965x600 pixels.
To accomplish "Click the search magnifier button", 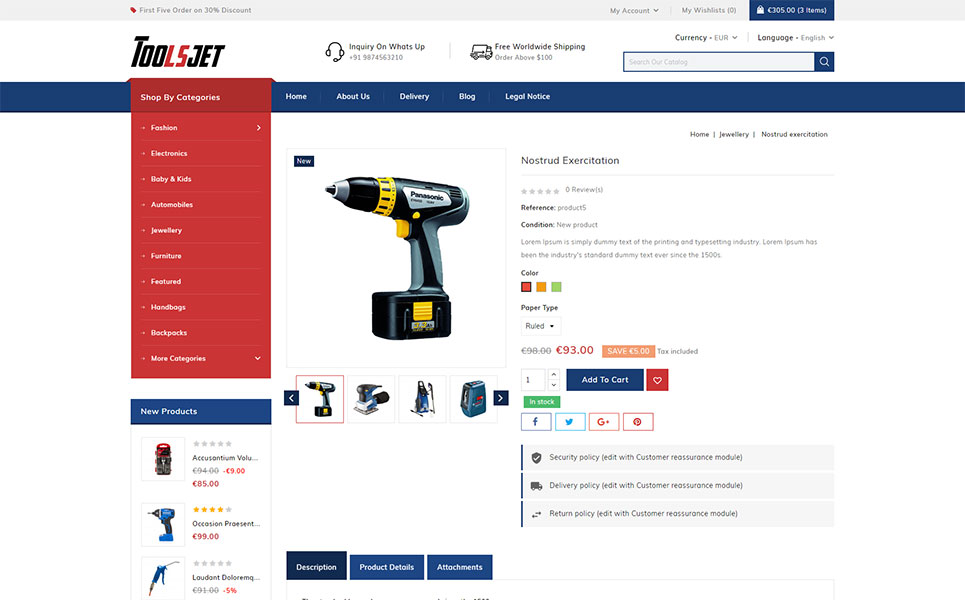I will (x=824, y=62).
